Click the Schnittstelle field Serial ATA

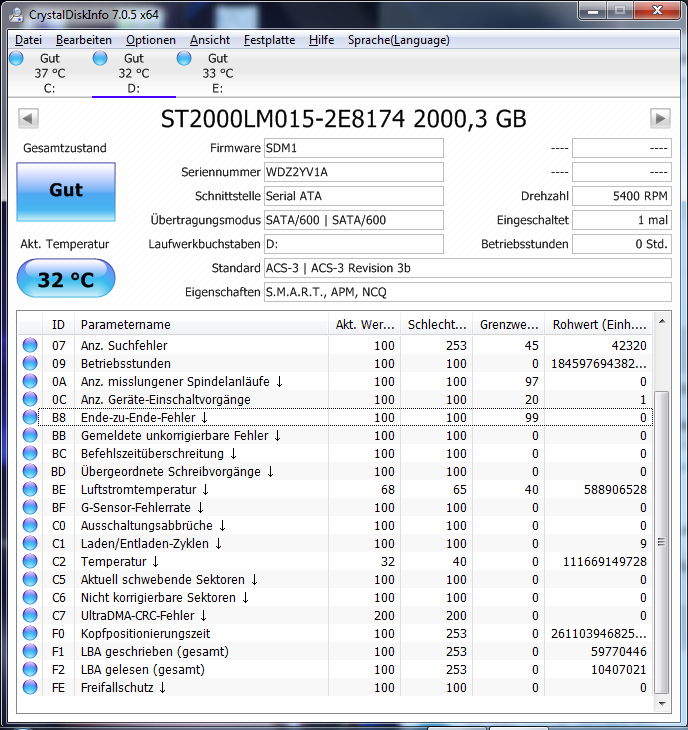(354, 196)
